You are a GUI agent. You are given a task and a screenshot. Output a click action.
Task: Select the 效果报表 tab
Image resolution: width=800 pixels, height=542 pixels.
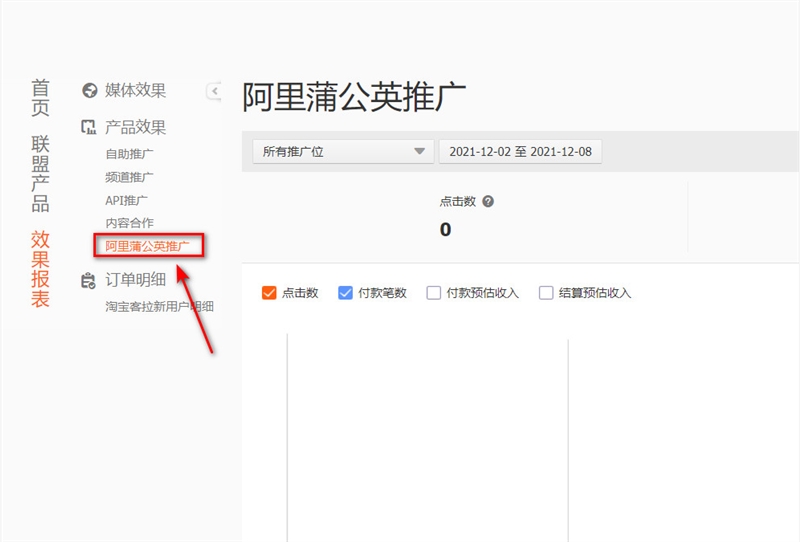click(x=40, y=269)
